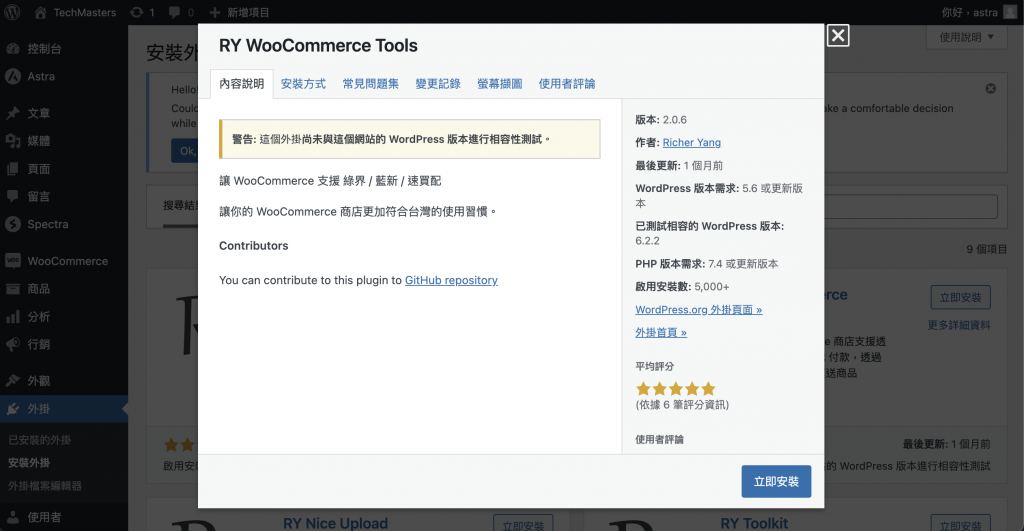The width and height of the screenshot is (1024, 531).
Task: Open RY Toolkit plugin title
Action: click(754, 523)
